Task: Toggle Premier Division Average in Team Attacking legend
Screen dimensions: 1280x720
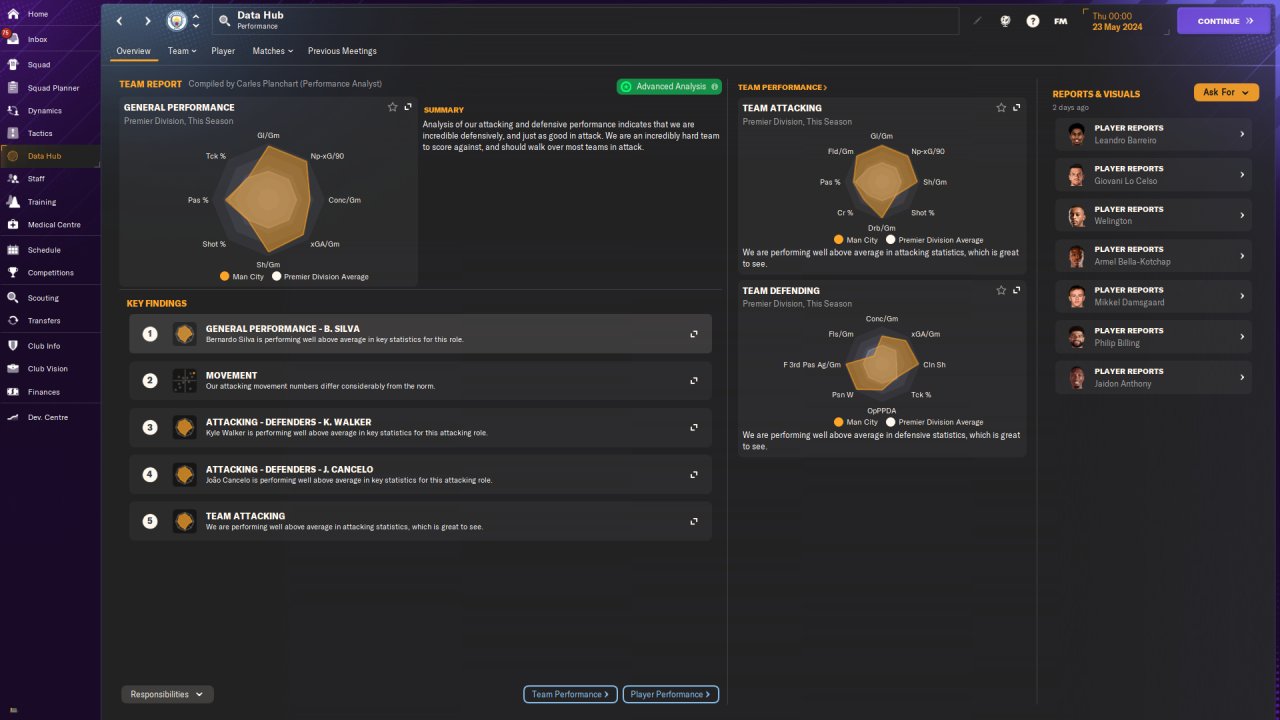Action: tap(935, 240)
